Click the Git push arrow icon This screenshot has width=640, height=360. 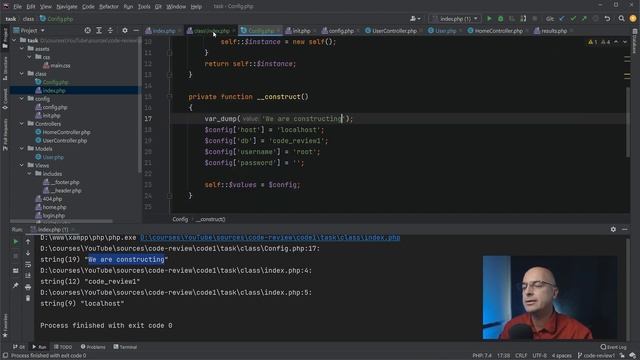[x=584, y=19]
